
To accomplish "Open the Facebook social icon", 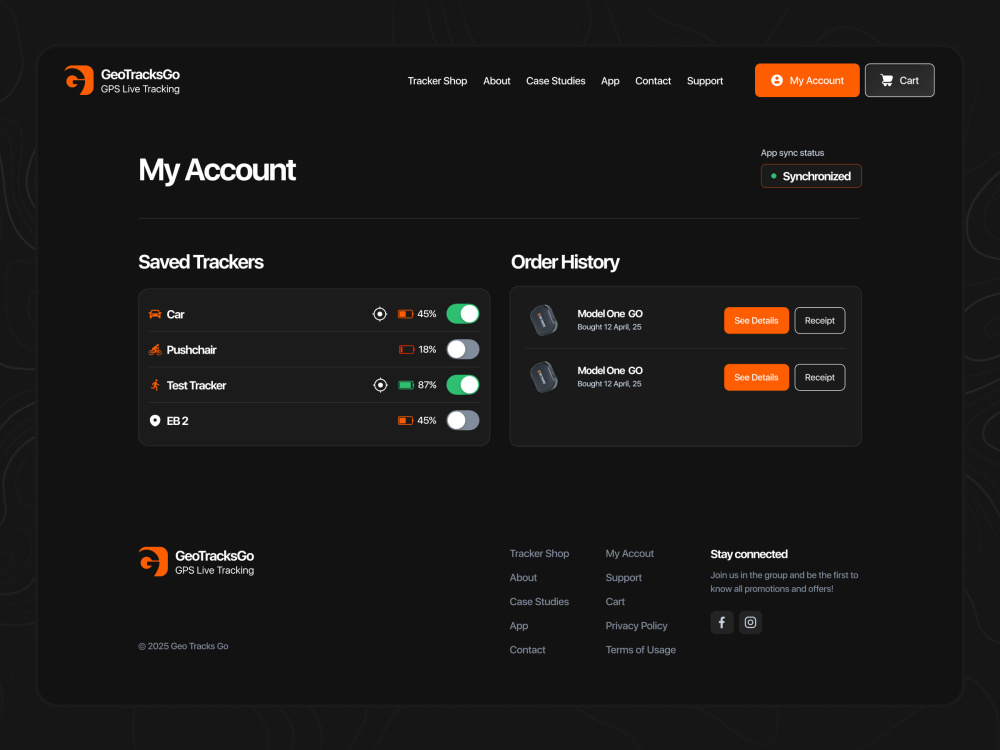I will pos(722,622).
